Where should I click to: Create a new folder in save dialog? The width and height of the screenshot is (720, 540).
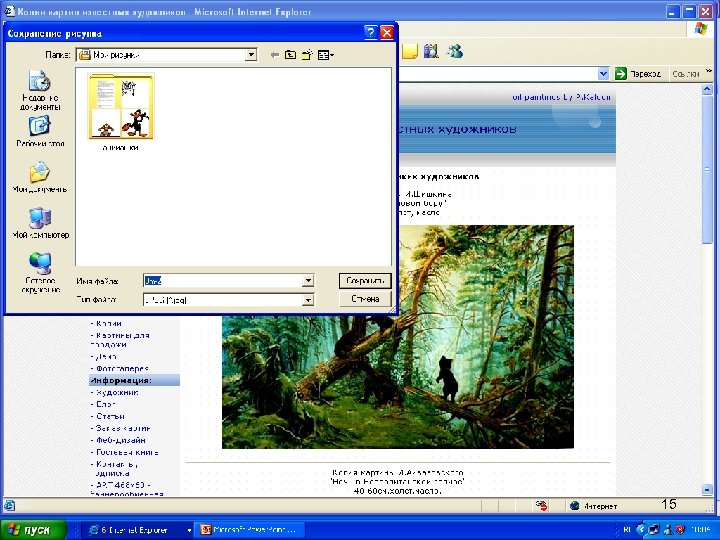click(x=307, y=55)
